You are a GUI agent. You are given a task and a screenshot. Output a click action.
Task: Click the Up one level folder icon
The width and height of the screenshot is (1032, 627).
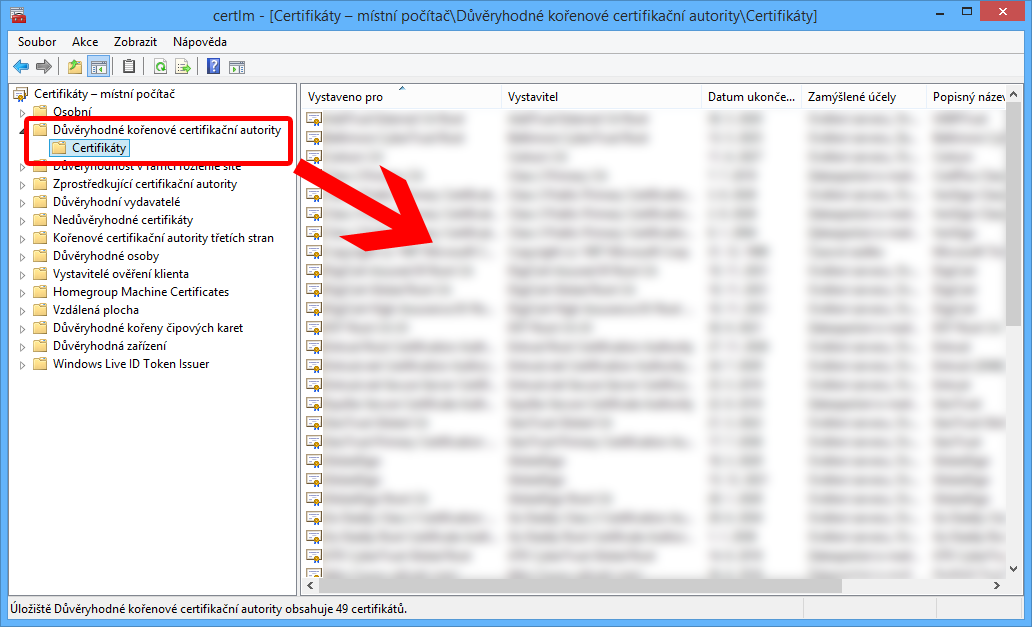(75, 67)
